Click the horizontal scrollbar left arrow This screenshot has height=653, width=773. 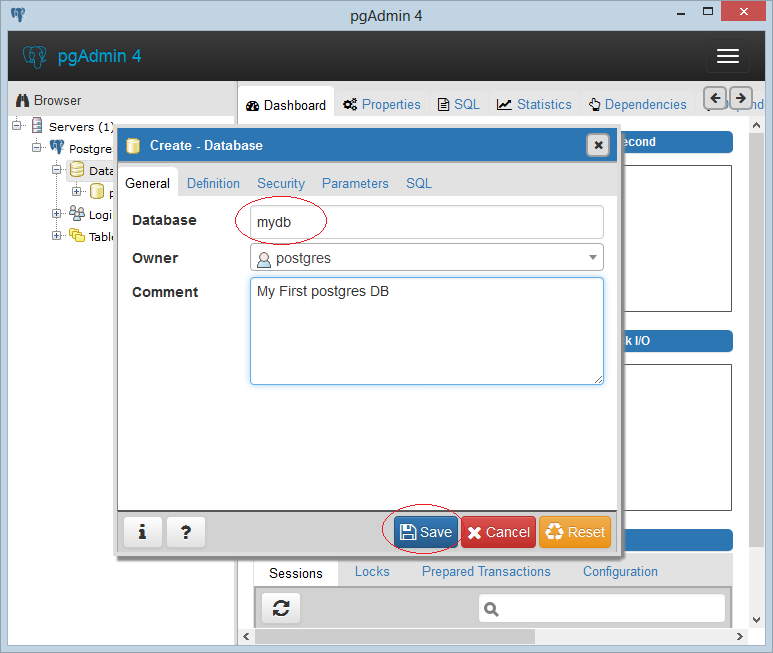pos(246,636)
